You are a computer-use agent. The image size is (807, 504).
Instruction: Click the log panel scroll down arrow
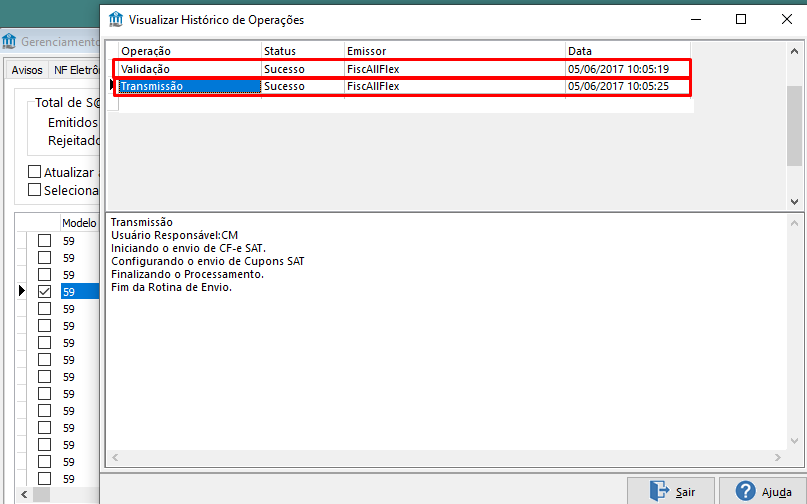[x=794, y=441]
